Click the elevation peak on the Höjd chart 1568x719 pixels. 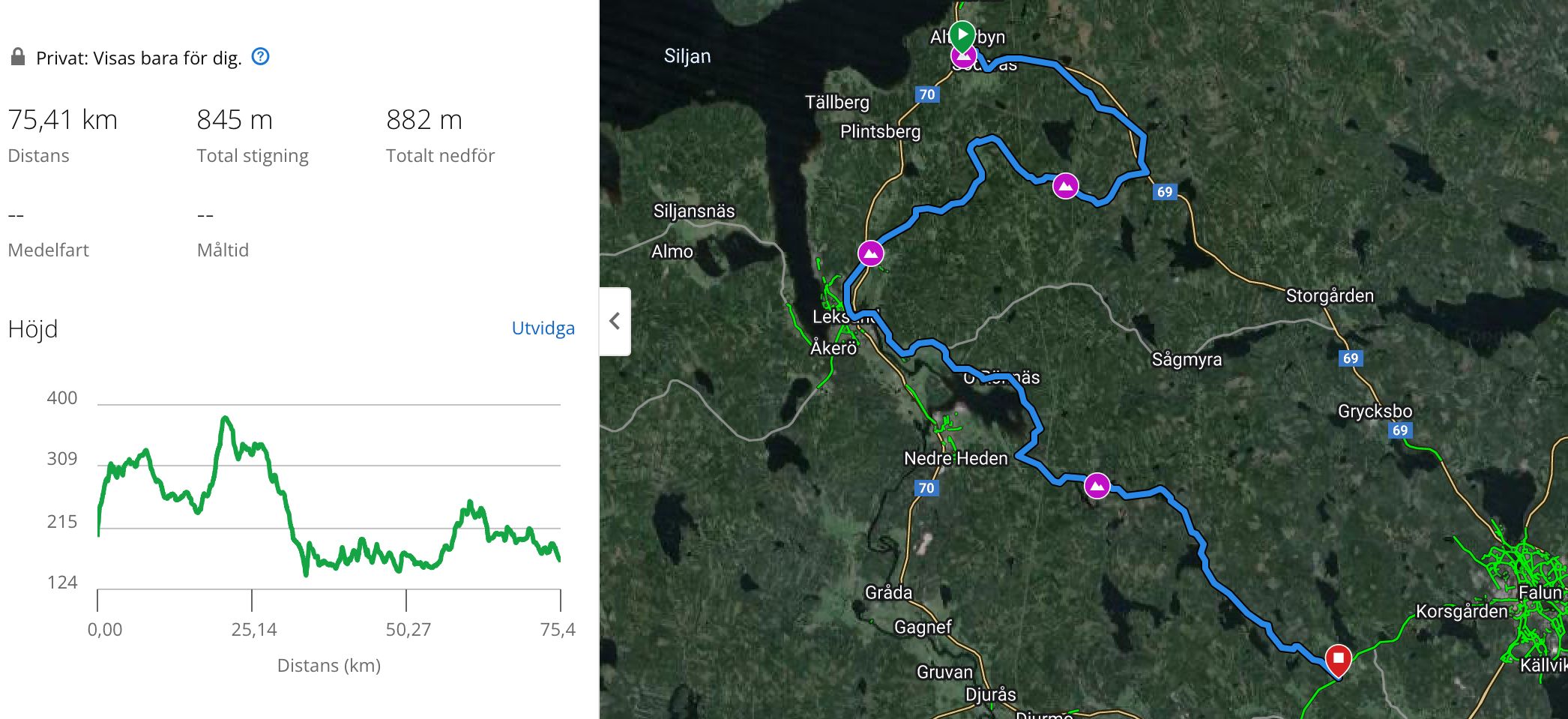click(x=225, y=418)
